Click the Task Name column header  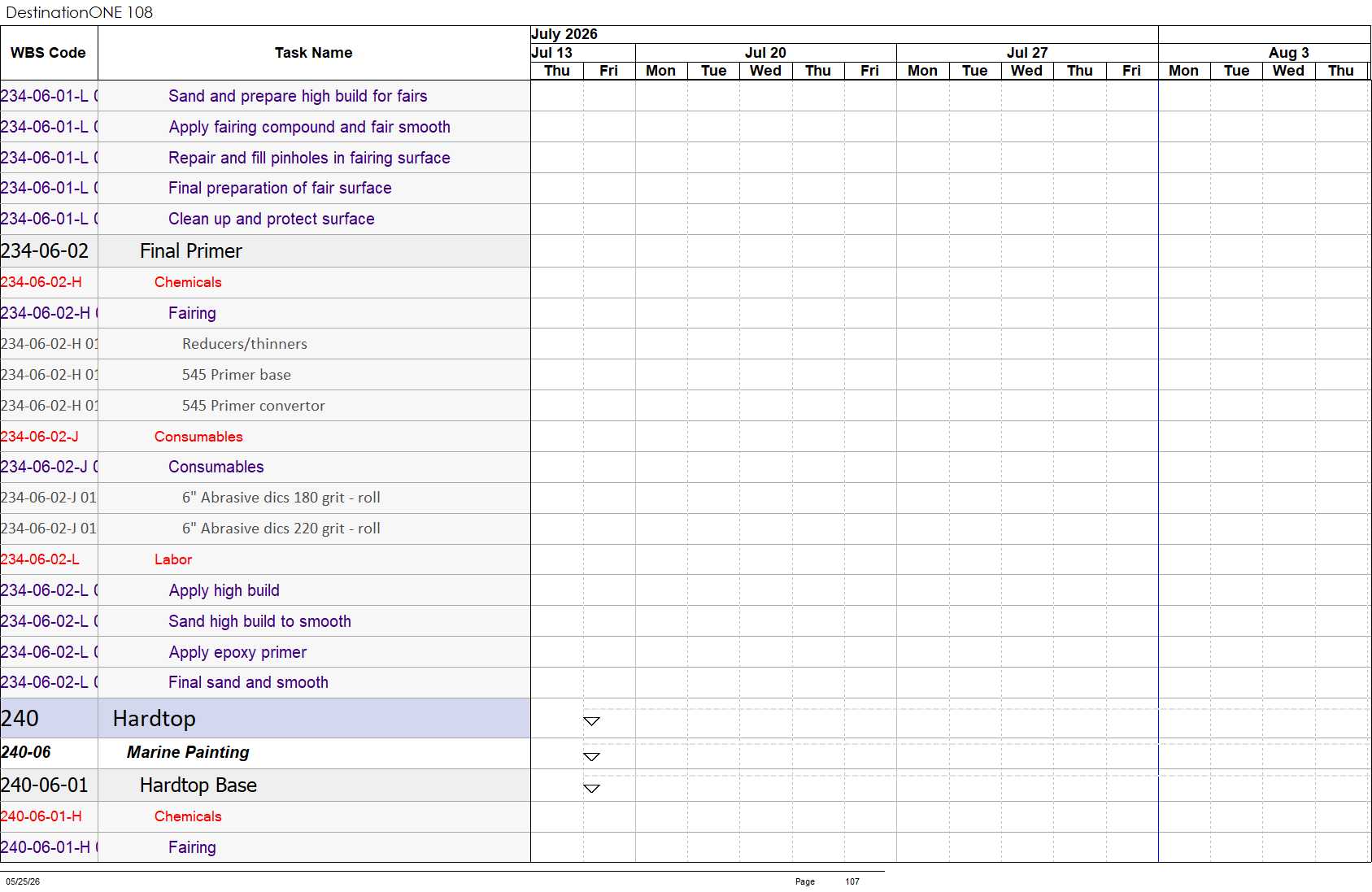[x=313, y=53]
